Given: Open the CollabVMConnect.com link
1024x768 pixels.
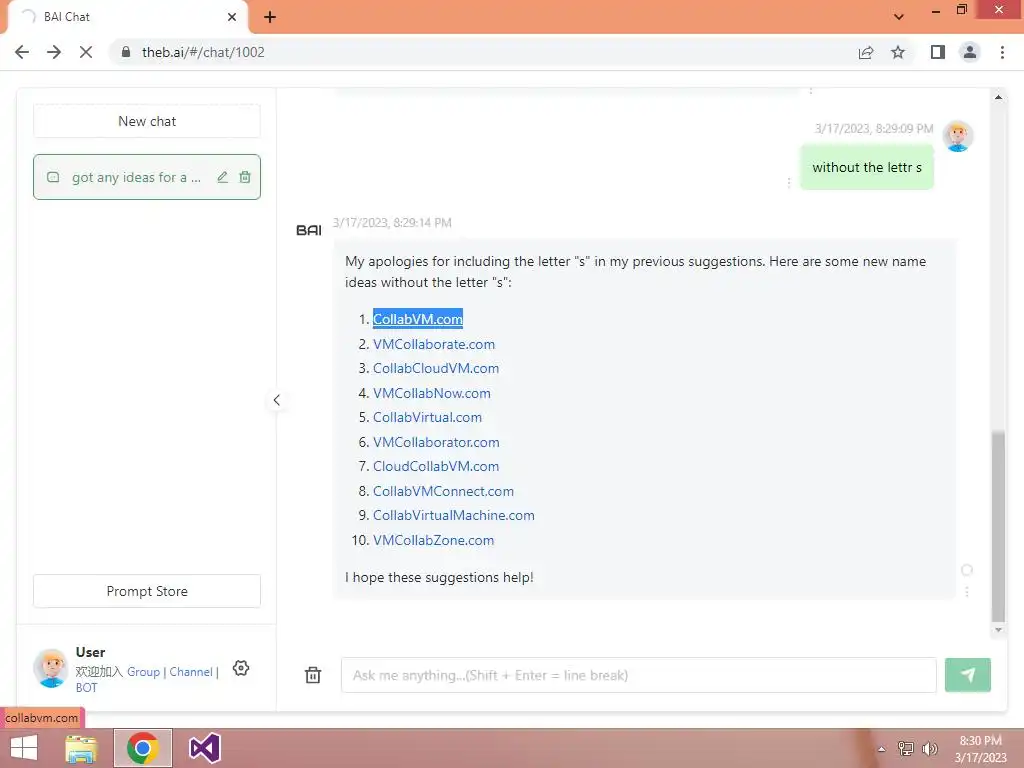Looking at the screenshot, I should pos(443,491).
